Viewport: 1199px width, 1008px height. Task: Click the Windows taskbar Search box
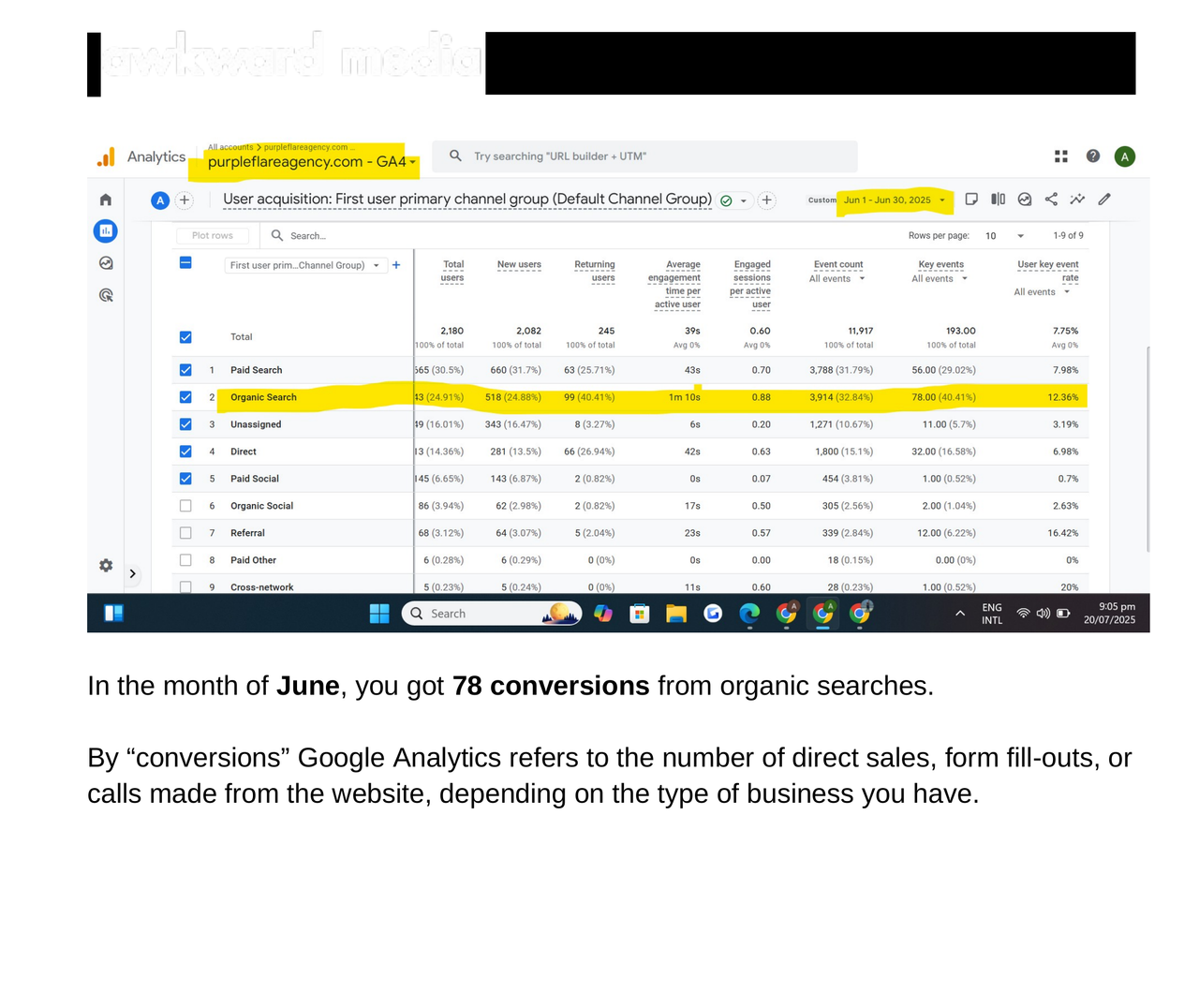(x=492, y=614)
